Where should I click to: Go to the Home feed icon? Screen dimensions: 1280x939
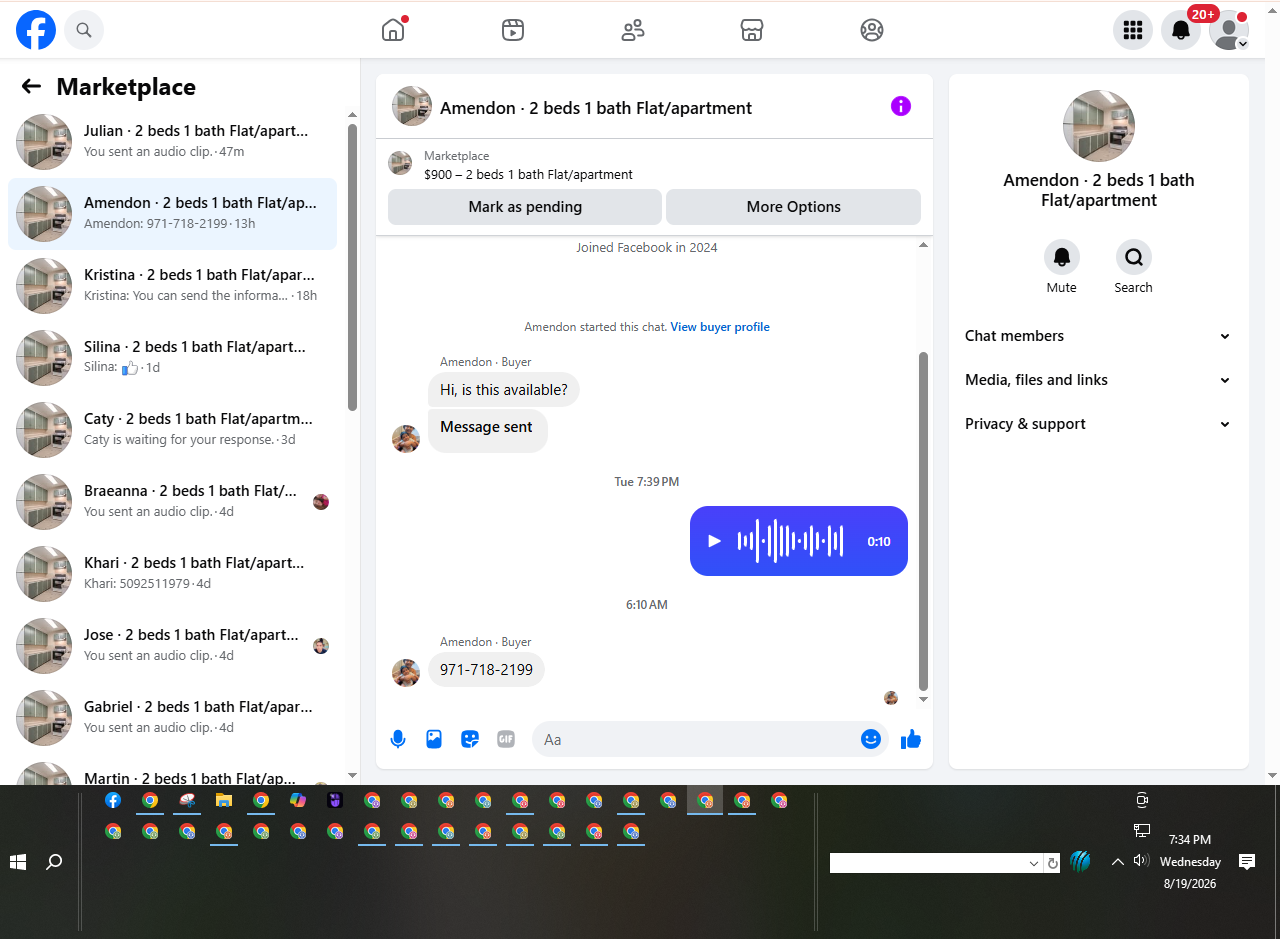coord(393,30)
